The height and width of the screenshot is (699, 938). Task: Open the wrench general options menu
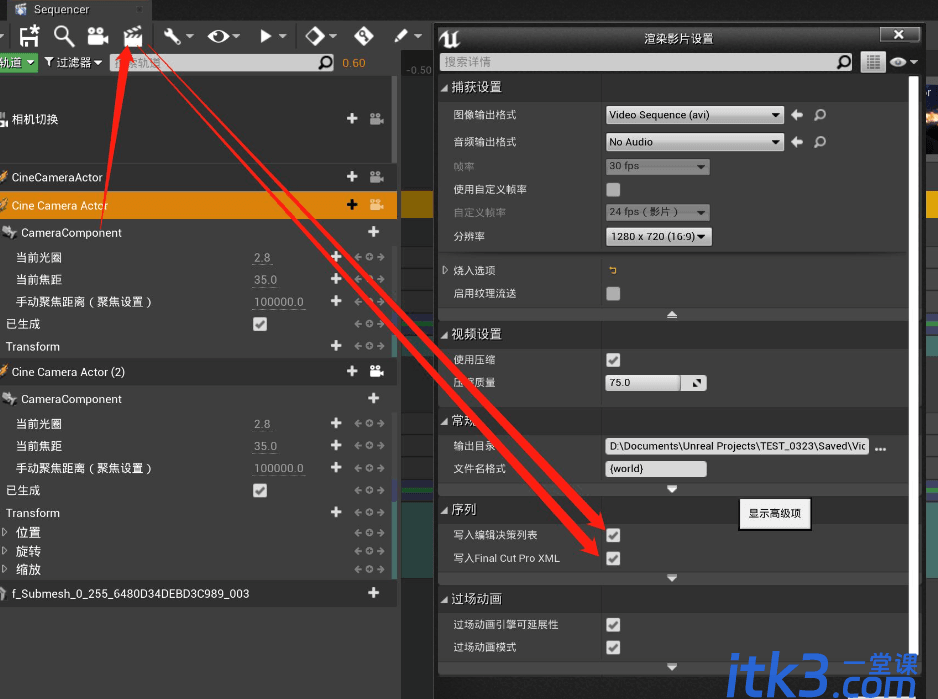point(178,37)
